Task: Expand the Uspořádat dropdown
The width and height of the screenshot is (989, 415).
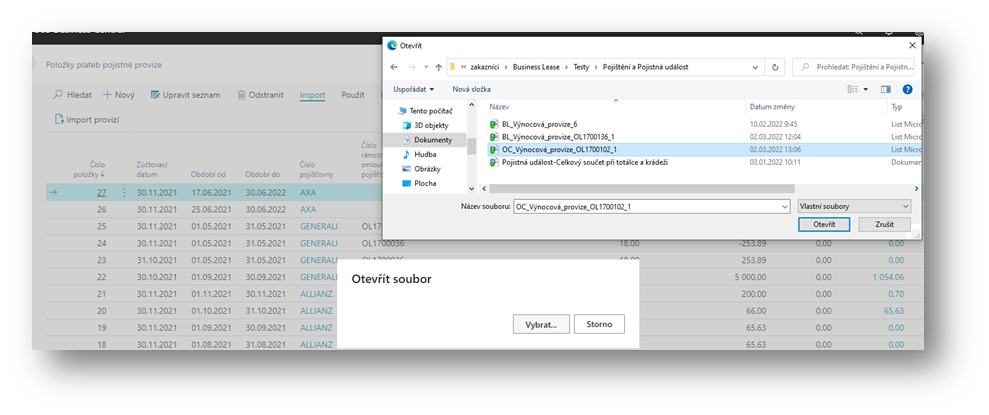Action: tap(415, 89)
